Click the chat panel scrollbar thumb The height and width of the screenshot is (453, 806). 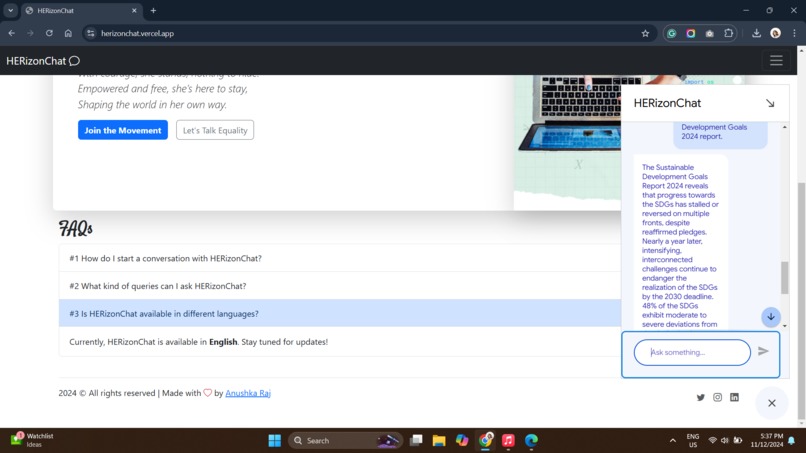(x=784, y=278)
